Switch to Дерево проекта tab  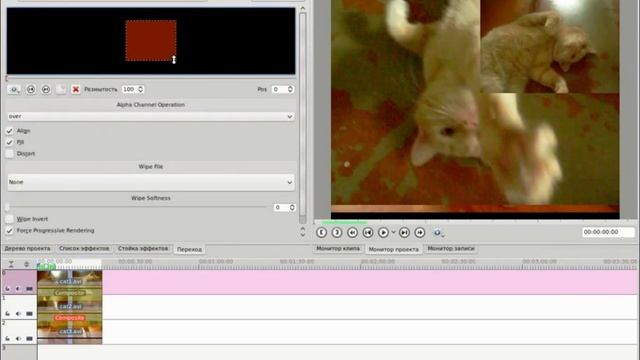coord(27,249)
